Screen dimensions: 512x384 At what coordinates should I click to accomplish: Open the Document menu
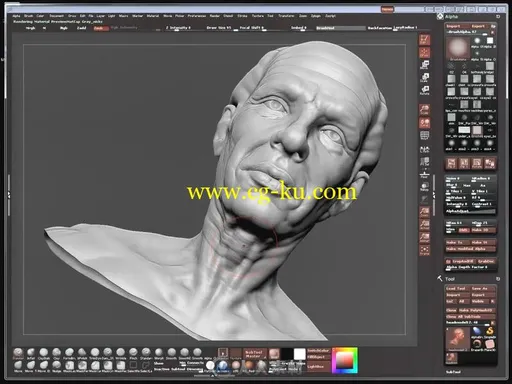(x=57, y=16)
